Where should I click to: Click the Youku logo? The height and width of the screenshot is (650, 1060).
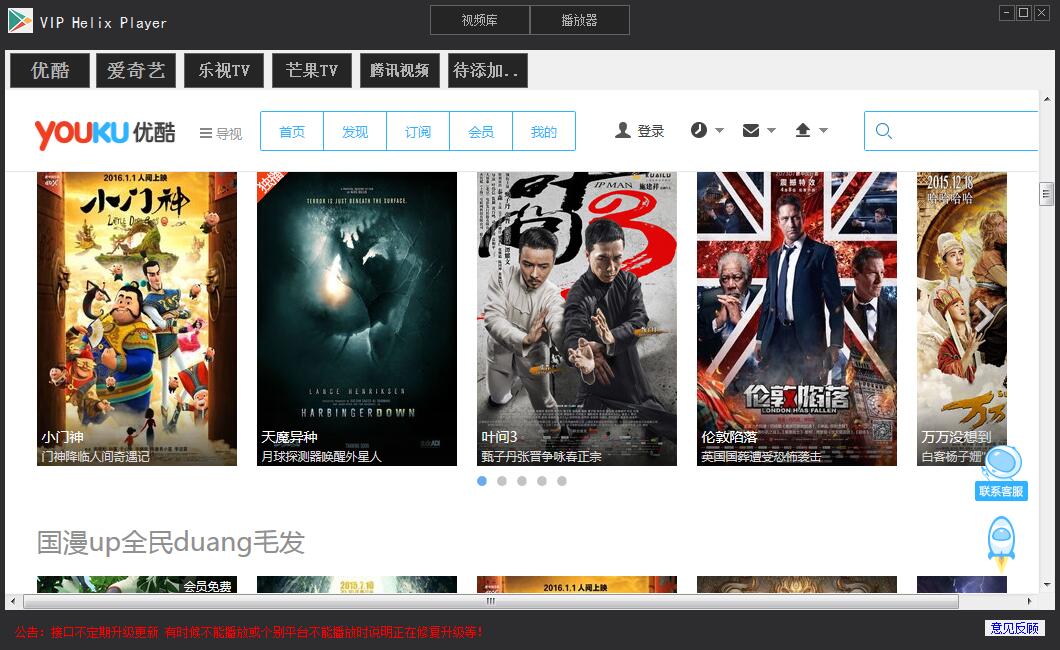point(105,132)
